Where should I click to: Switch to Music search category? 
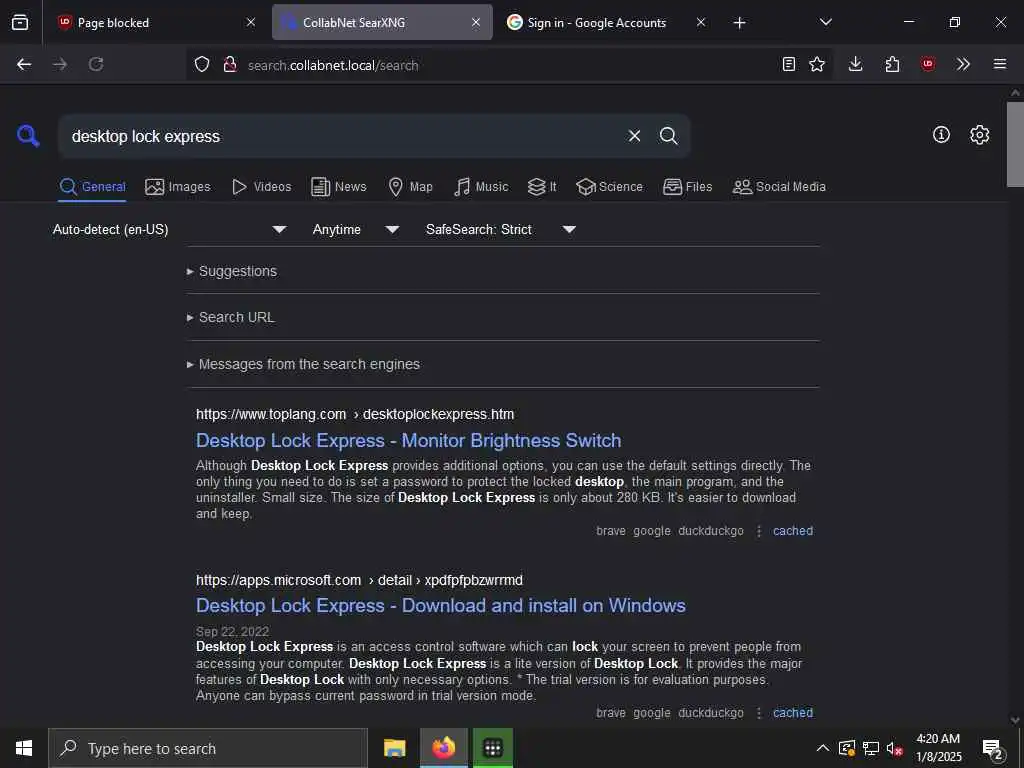pos(481,187)
